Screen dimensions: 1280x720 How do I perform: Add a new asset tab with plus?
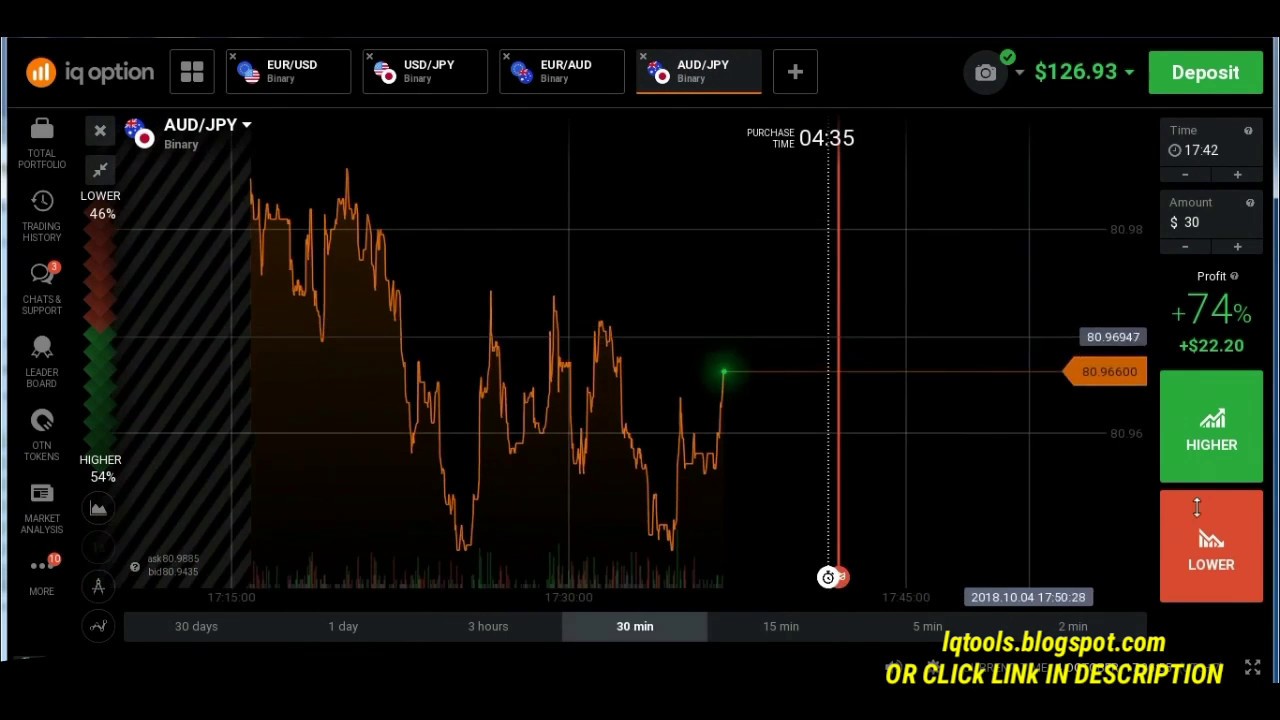pos(795,72)
